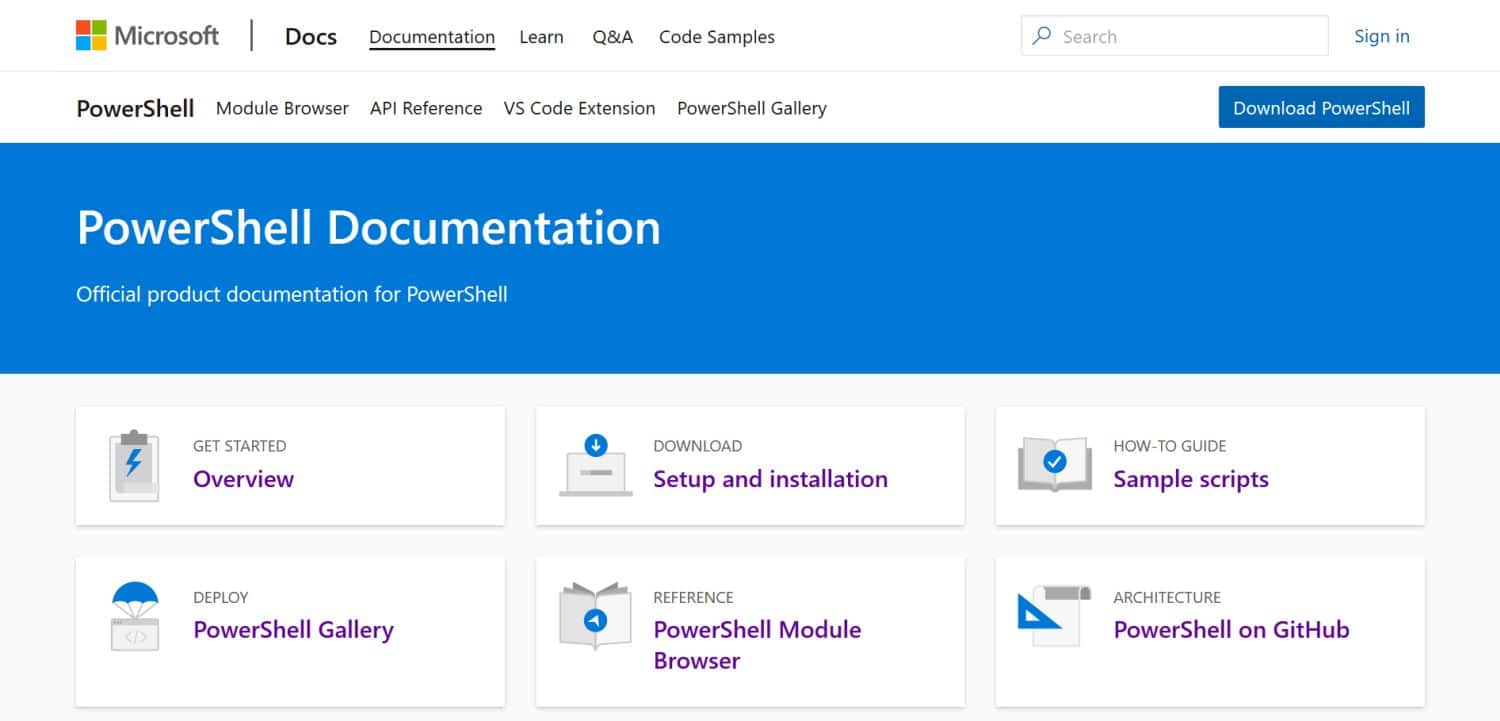Image resolution: width=1500 pixels, height=721 pixels.
Task: Open the API Reference link
Action: (x=426, y=108)
